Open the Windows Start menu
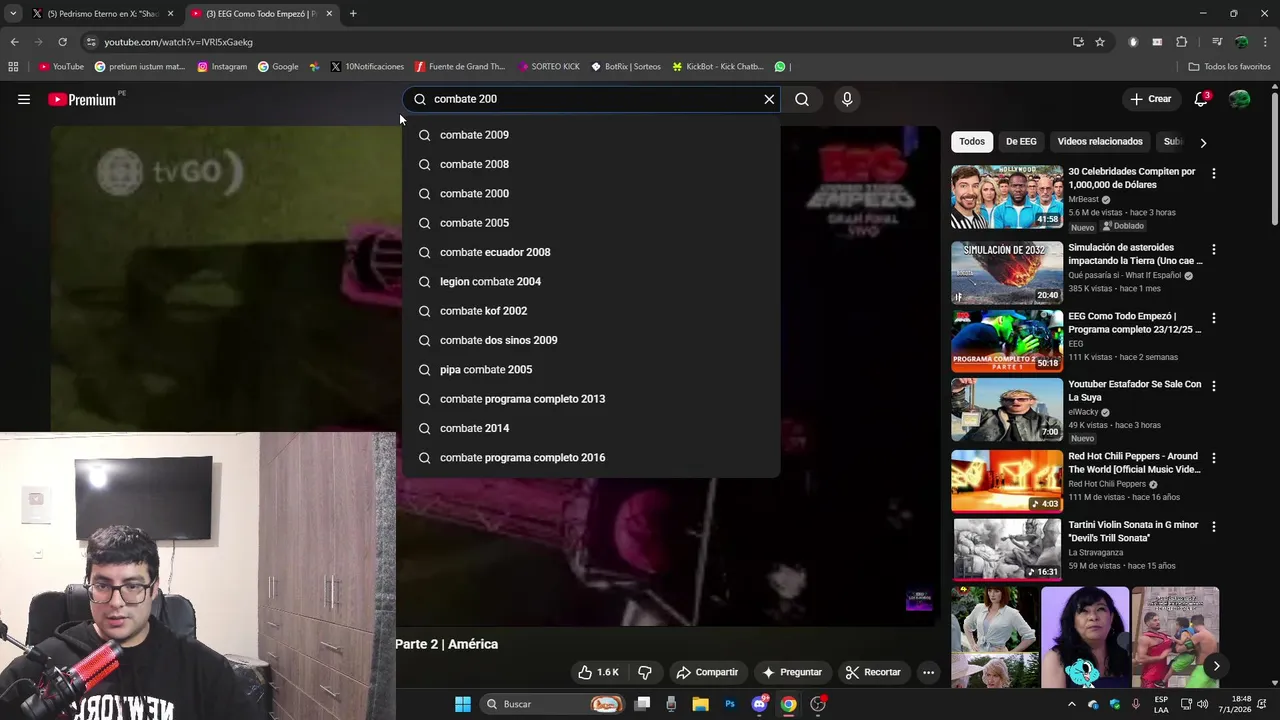Viewport: 1280px width, 720px height. (x=463, y=704)
